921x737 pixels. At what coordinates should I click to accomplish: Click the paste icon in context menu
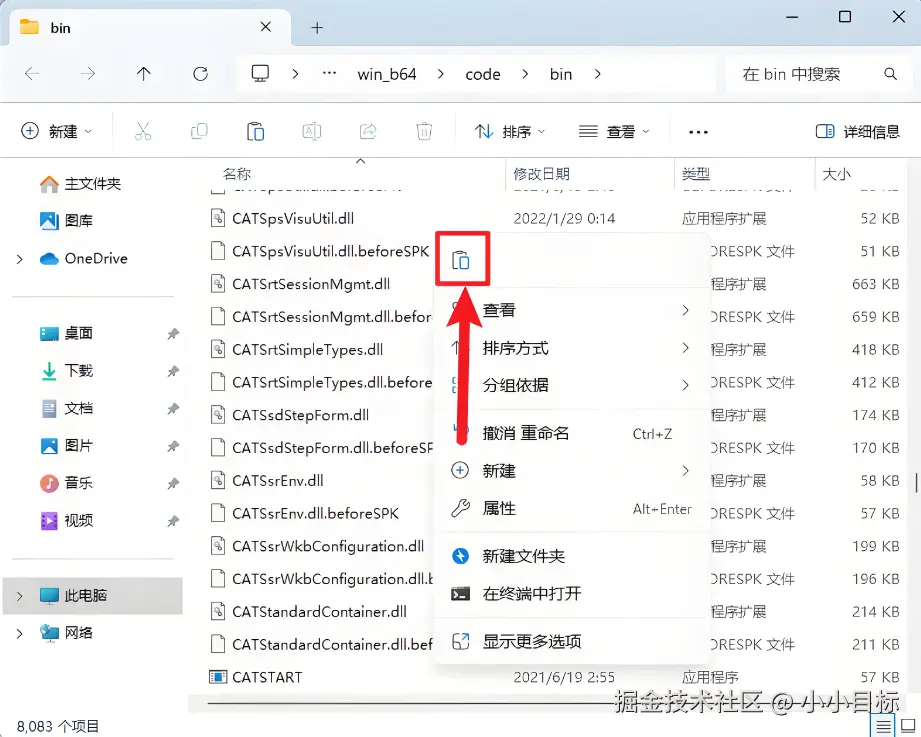coord(461,260)
